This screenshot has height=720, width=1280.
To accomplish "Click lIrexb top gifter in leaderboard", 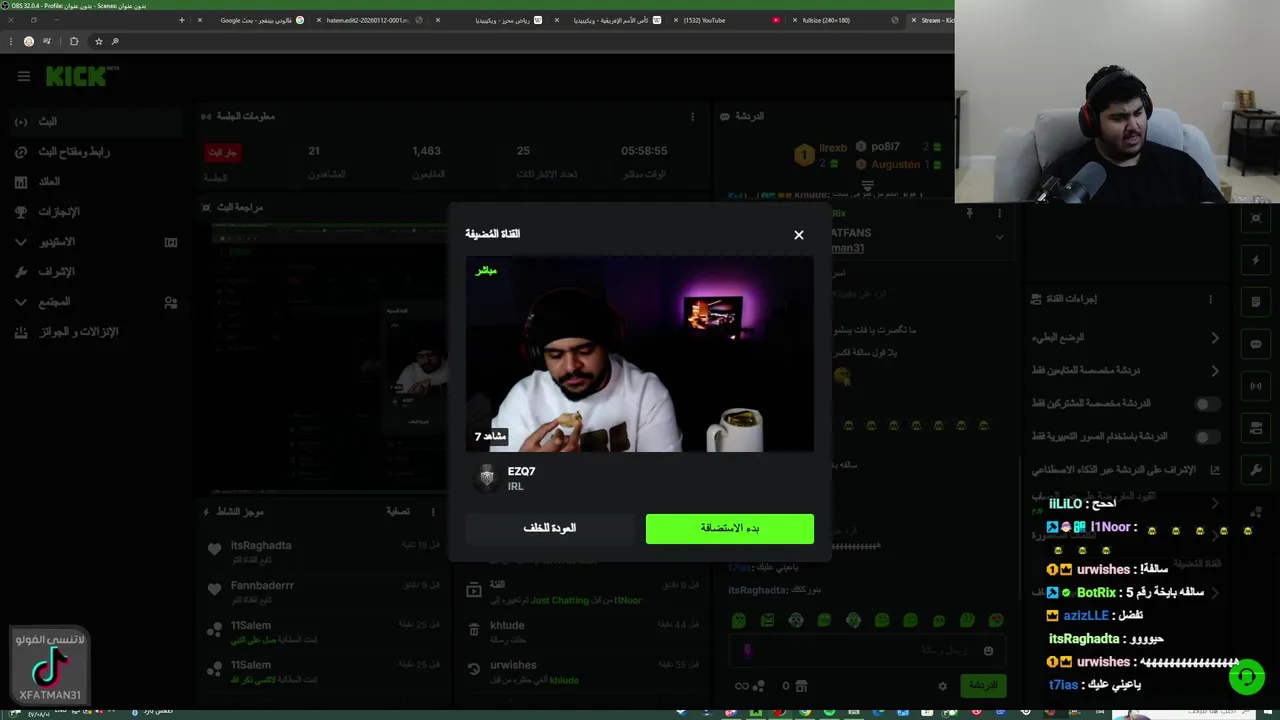I will (x=822, y=154).
